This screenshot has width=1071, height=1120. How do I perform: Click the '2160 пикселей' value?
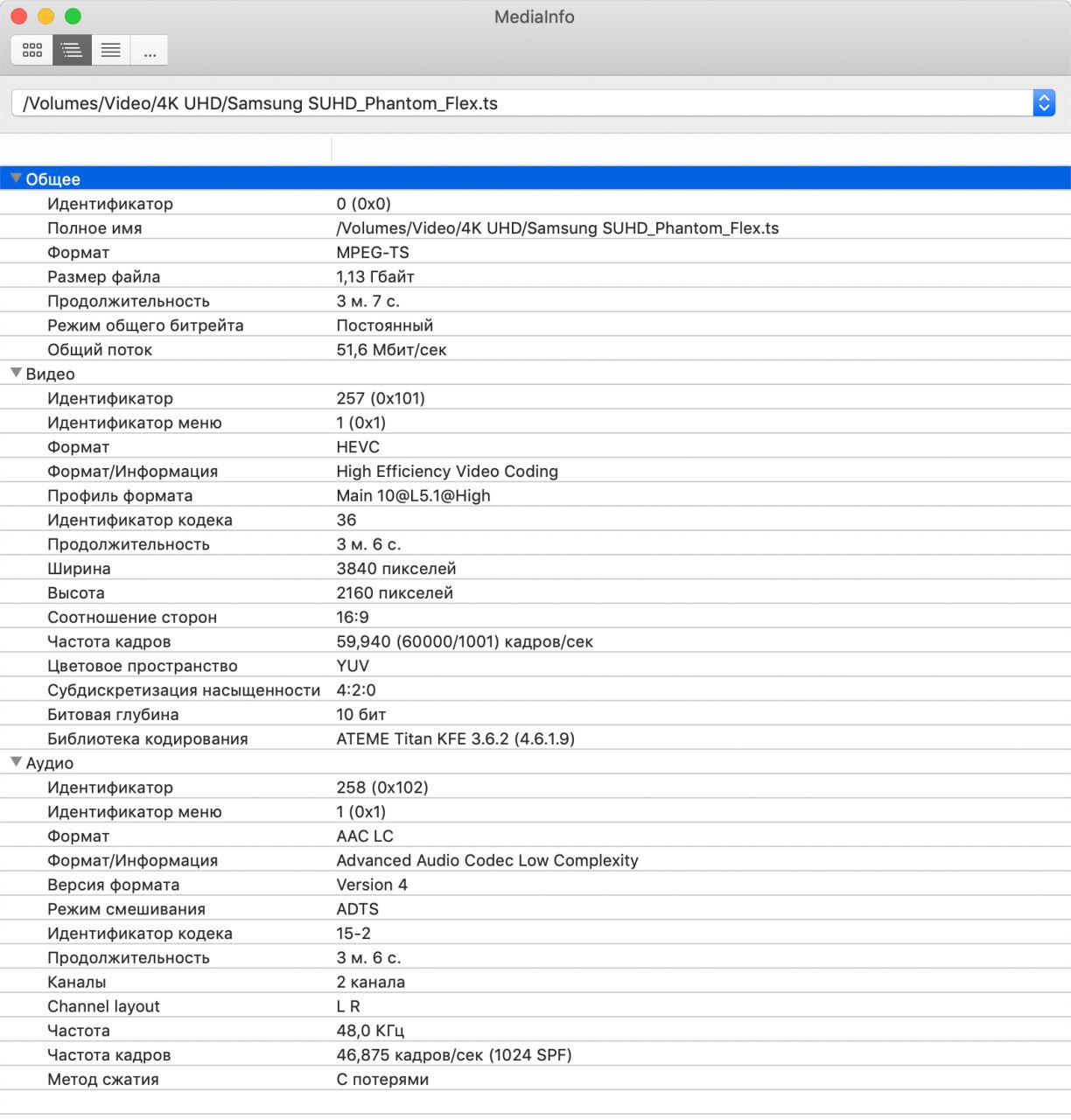point(395,592)
